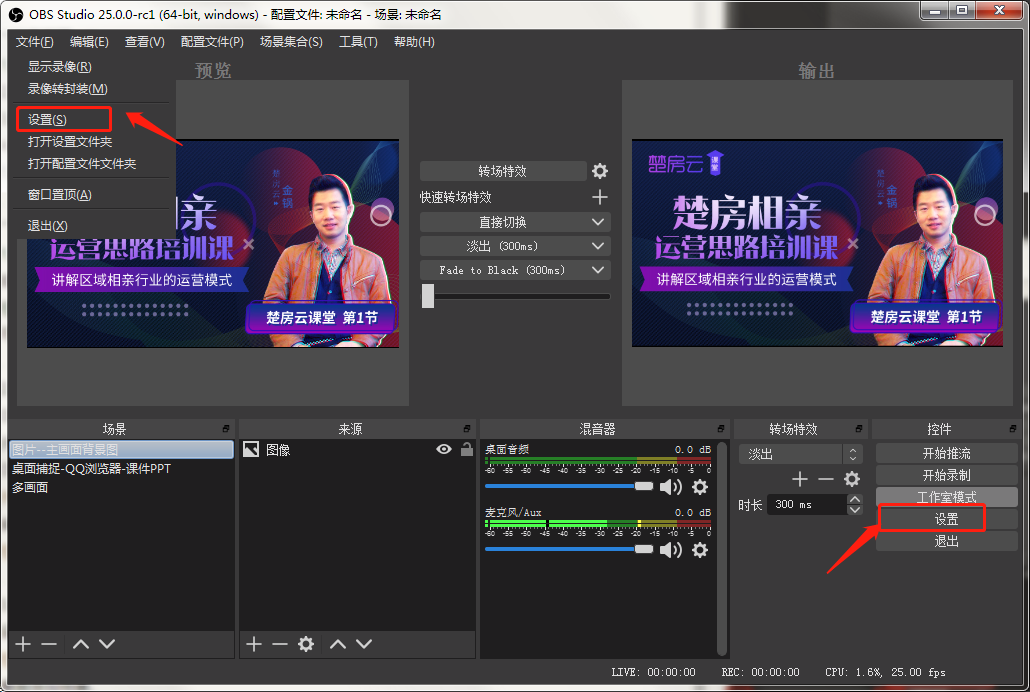Open source properties gear in 来源 panel
The width and height of the screenshot is (1030, 692).
(306, 644)
